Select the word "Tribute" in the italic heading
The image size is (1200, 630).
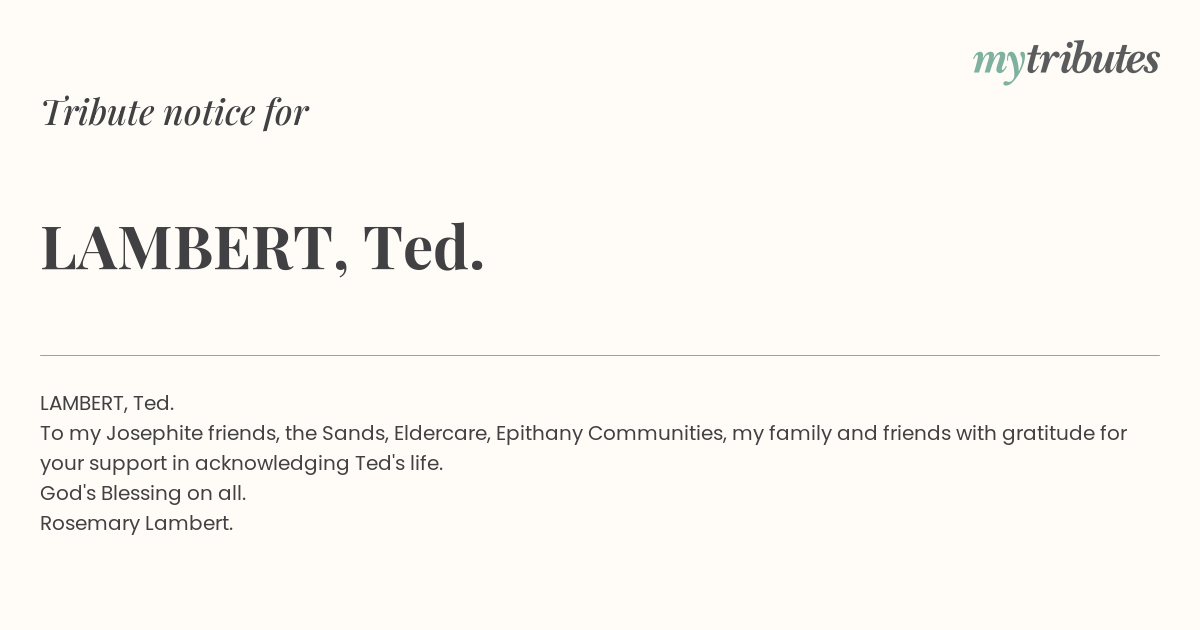[x=96, y=112]
